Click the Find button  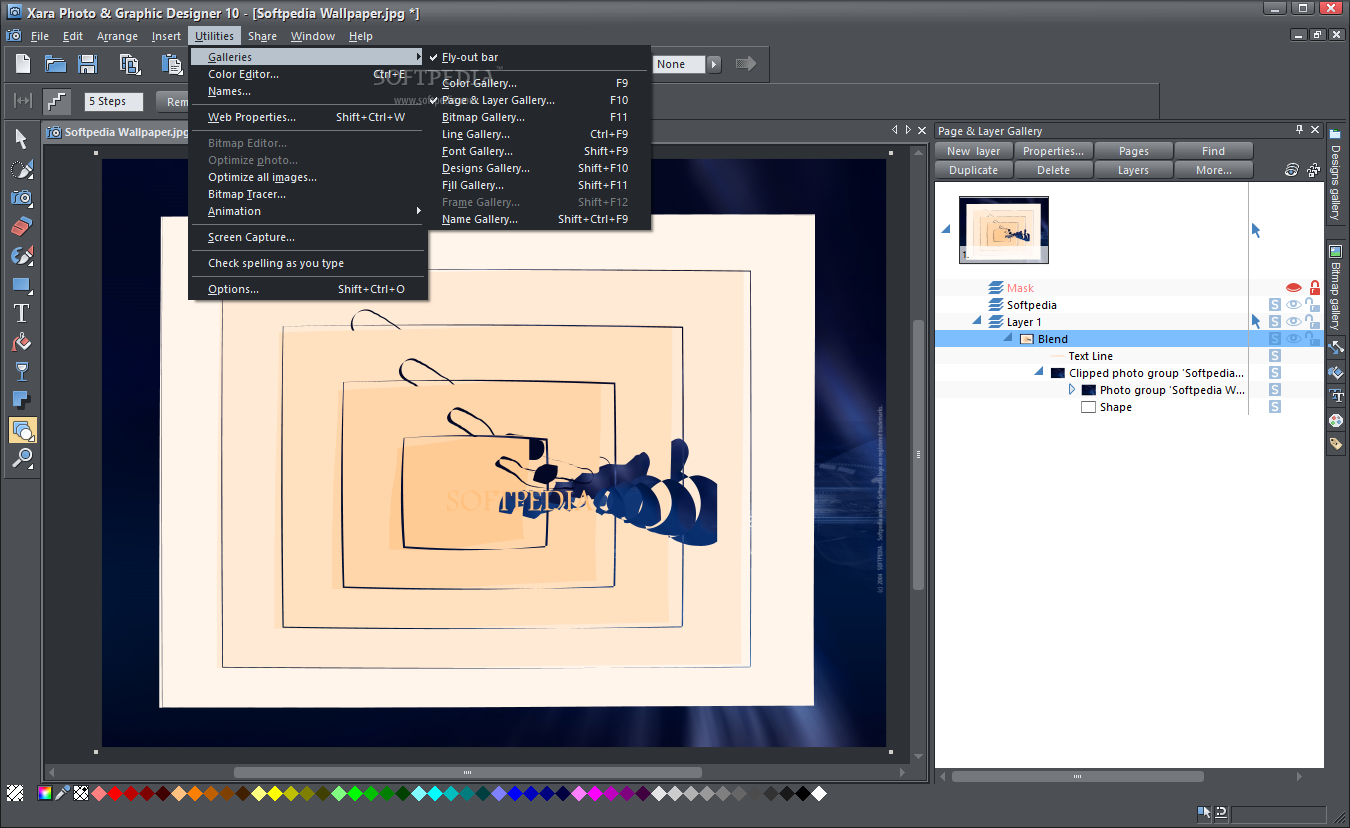[x=1214, y=151]
